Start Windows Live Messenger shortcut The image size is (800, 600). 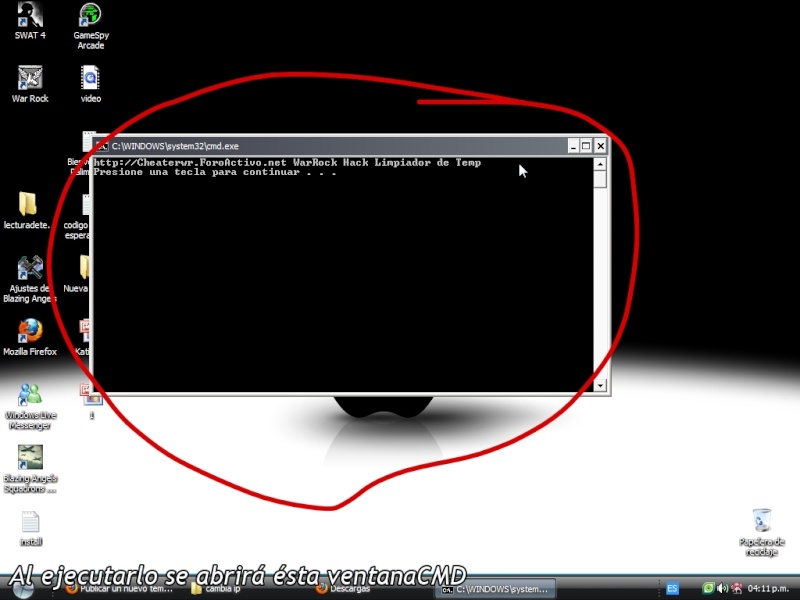30,406
